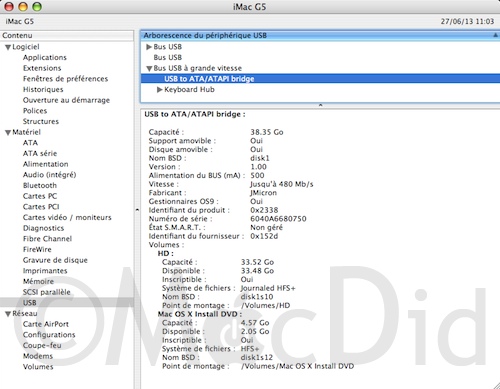Collapse the Bus USB à grande vitesse triangle
This screenshot has width=500, height=389.
(149, 69)
